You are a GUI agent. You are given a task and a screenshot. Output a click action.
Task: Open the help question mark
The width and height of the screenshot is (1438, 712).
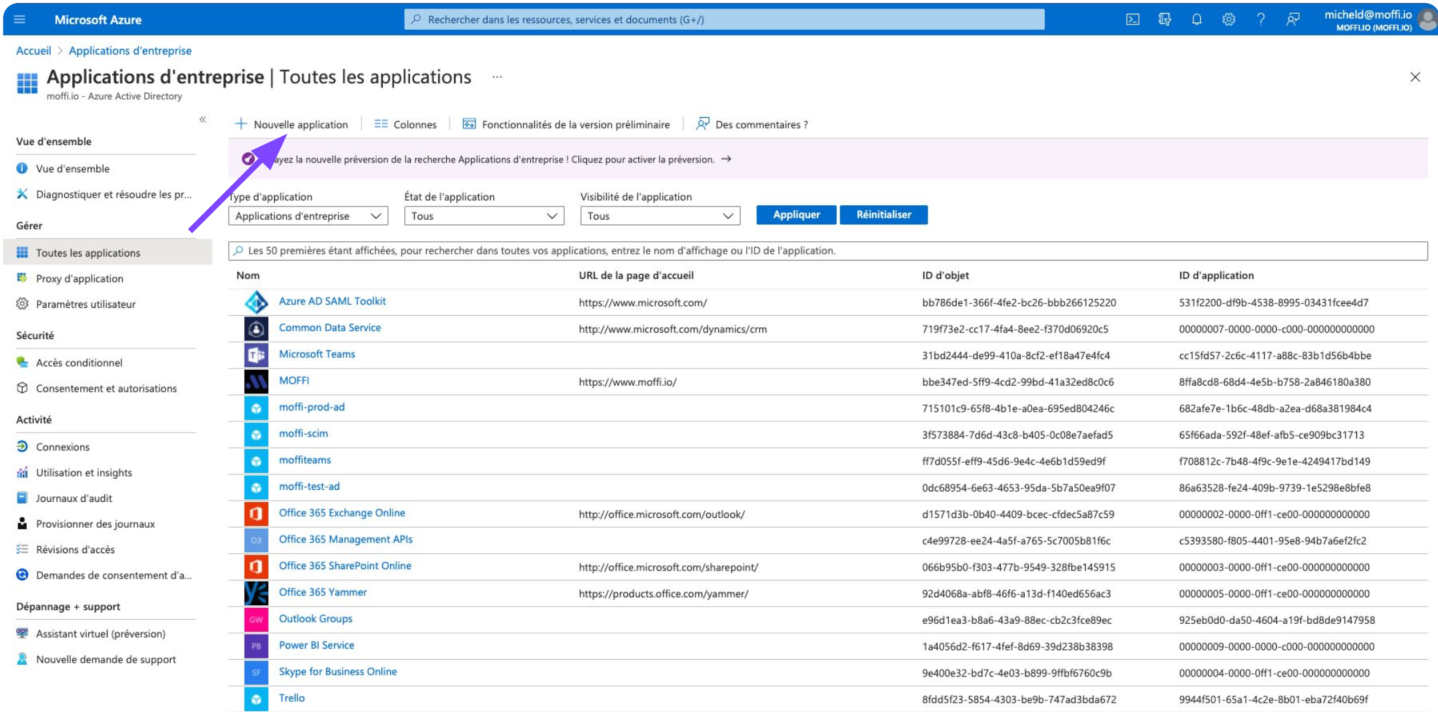click(x=1261, y=19)
